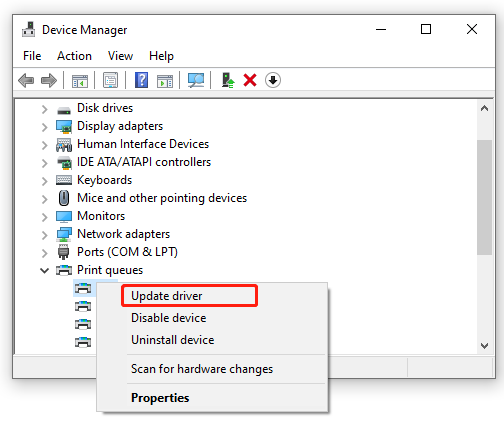Screen dimensions: 504x427
Task: Click the Show/Hide console tree icon
Action: pos(80,81)
